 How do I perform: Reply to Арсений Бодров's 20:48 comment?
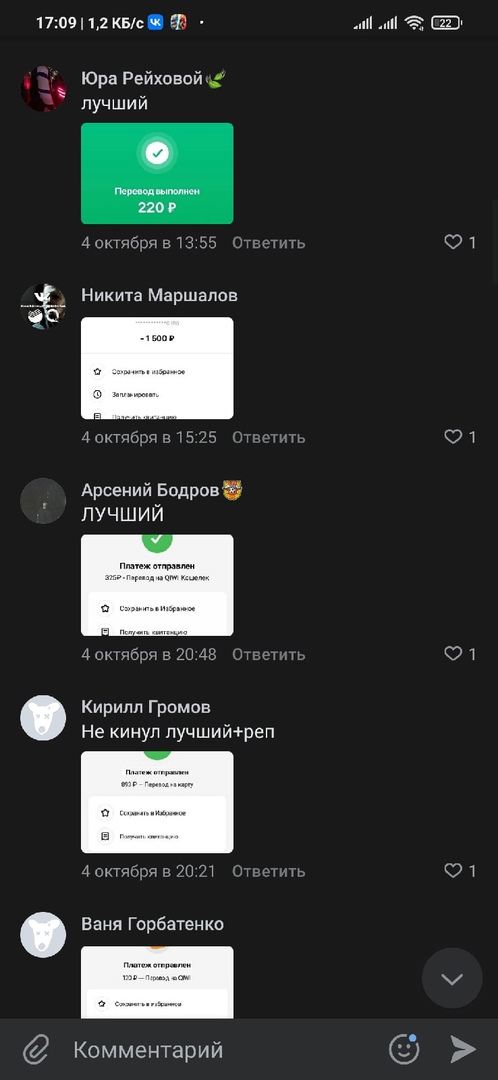[268, 654]
